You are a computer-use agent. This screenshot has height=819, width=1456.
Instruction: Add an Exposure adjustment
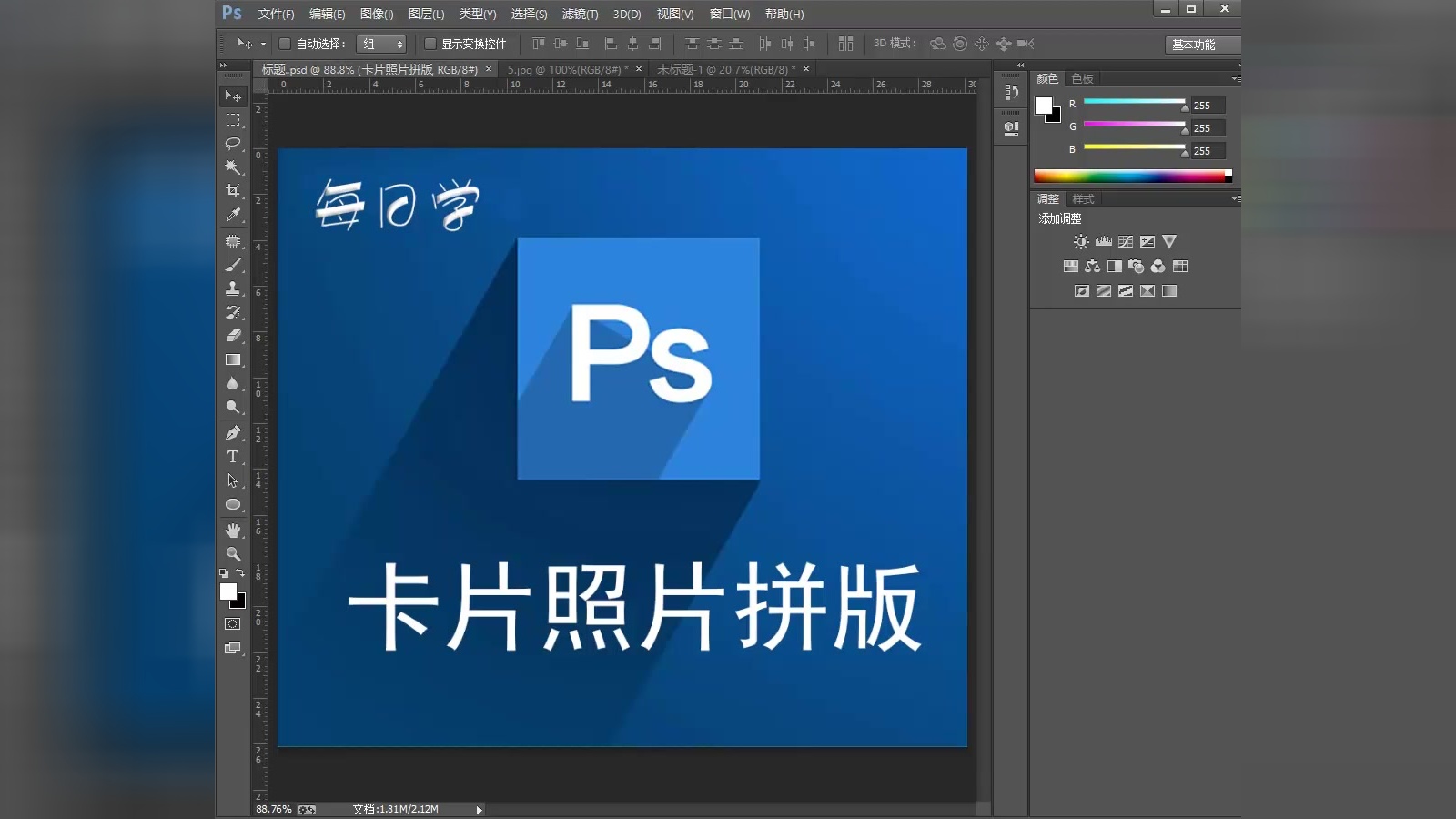(1148, 242)
